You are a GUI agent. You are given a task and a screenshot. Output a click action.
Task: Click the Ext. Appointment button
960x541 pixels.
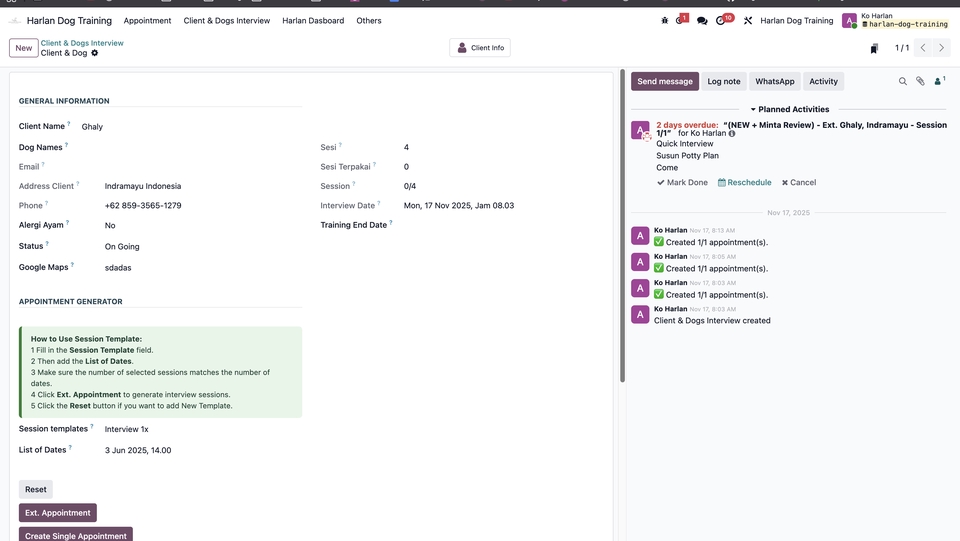58,513
